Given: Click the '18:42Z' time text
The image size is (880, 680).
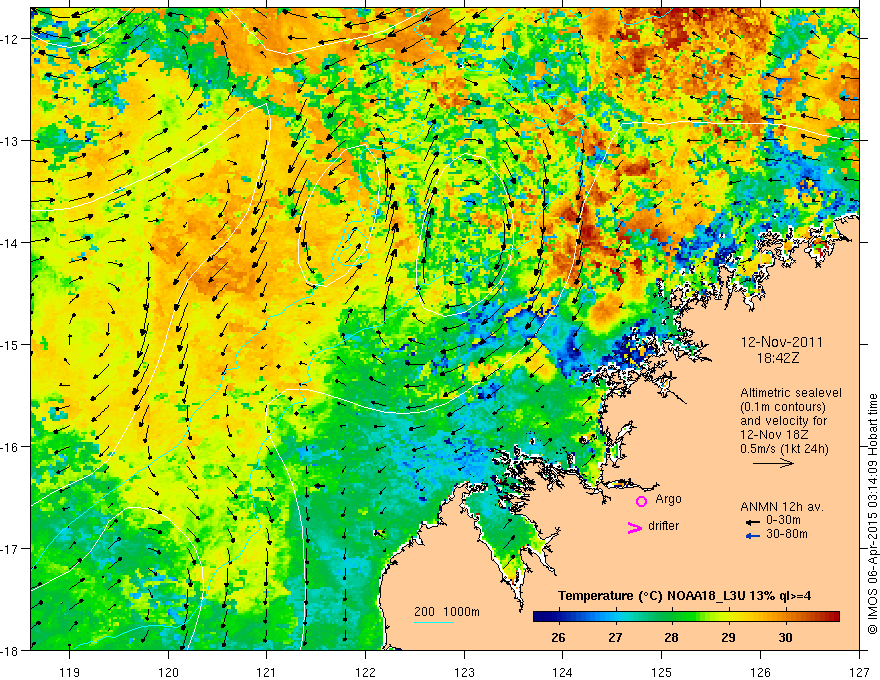Looking at the screenshot, I should pyautogui.click(x=778, y=358).
